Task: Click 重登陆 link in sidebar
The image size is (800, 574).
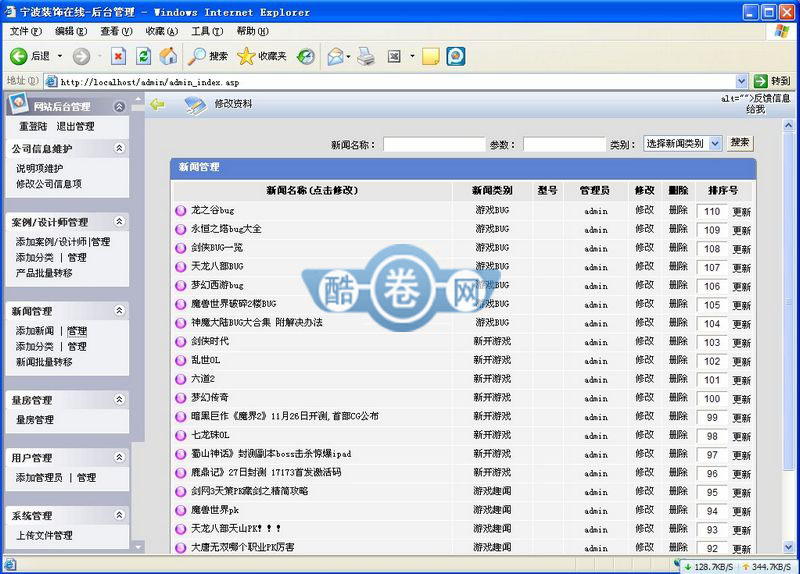Action: tap(33, 127)
